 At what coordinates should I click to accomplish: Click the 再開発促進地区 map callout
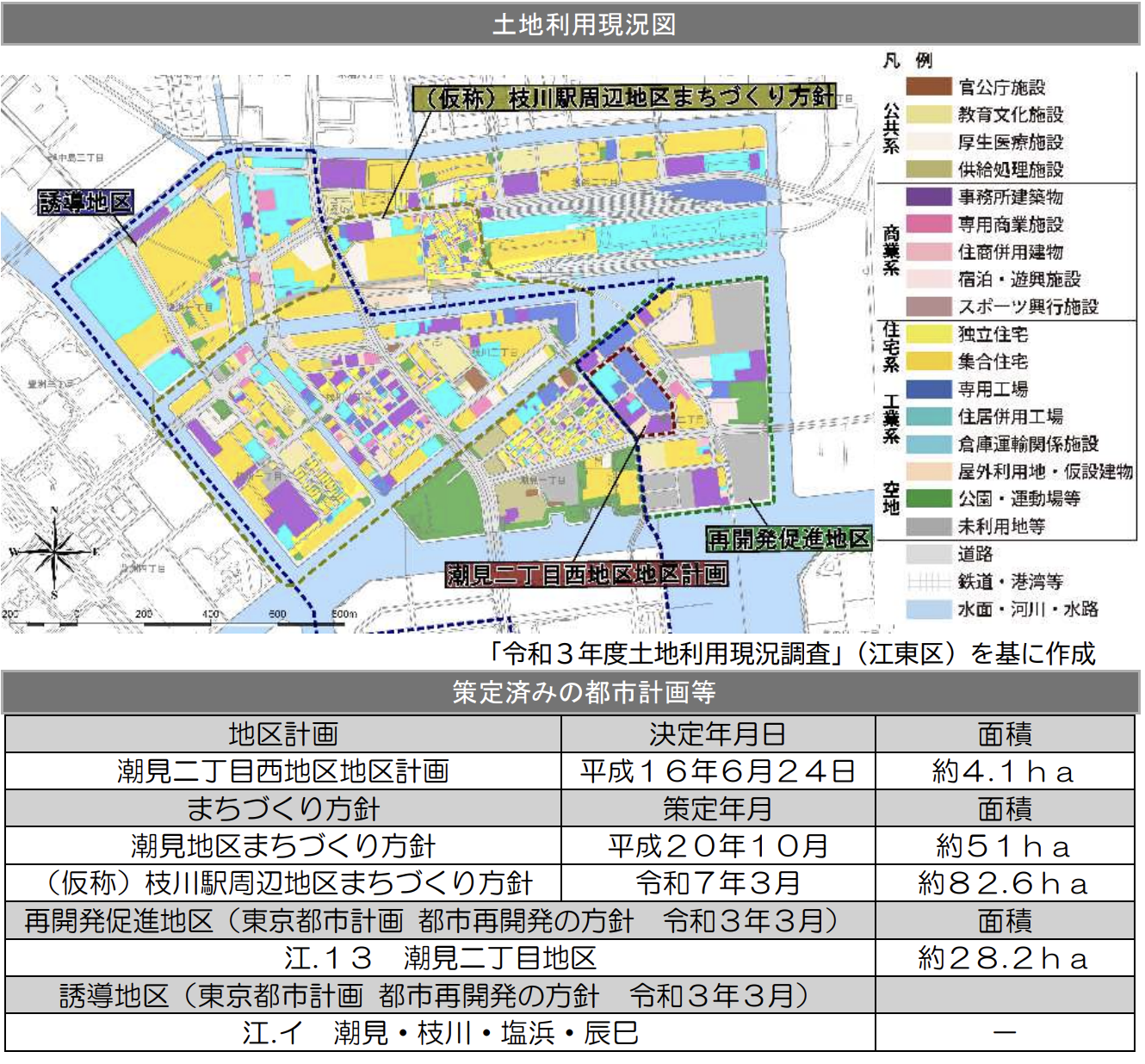789,539
